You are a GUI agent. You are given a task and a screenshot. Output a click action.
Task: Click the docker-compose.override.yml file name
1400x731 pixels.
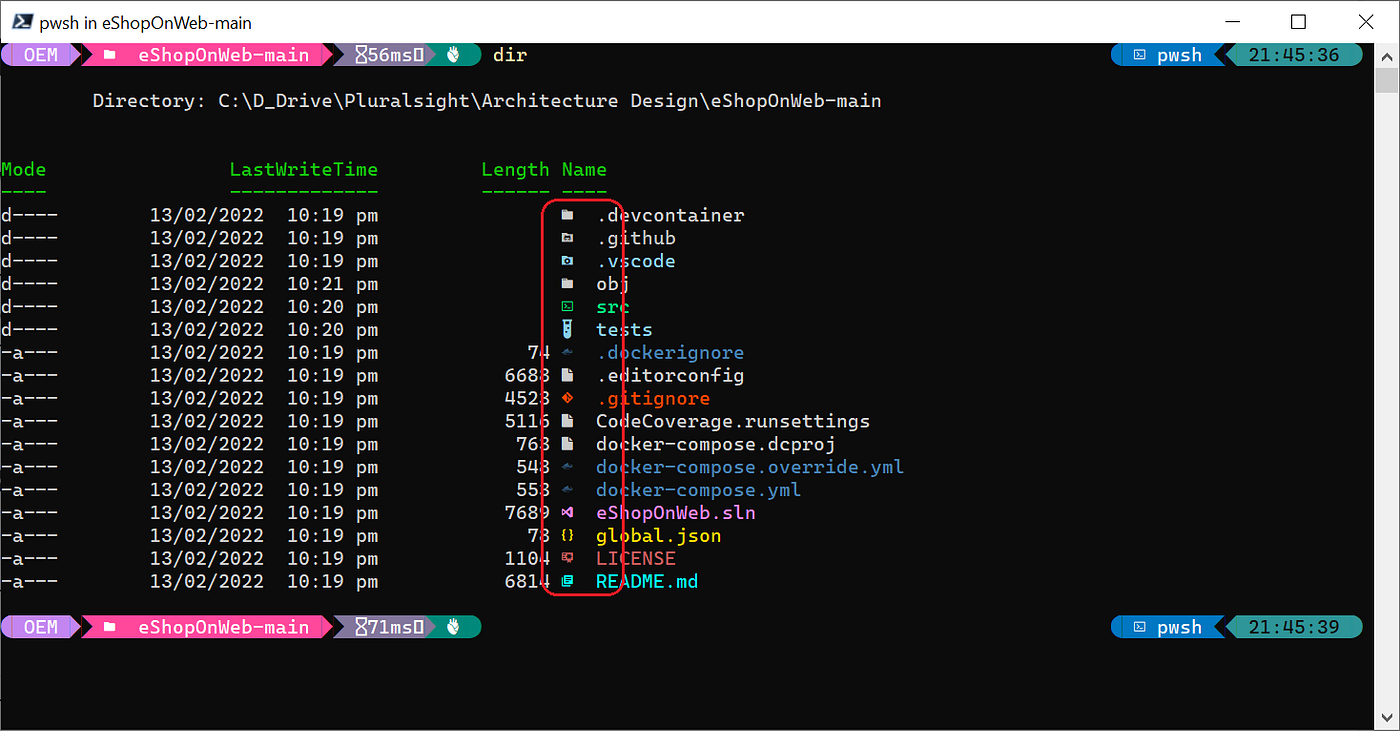[749, 466]
